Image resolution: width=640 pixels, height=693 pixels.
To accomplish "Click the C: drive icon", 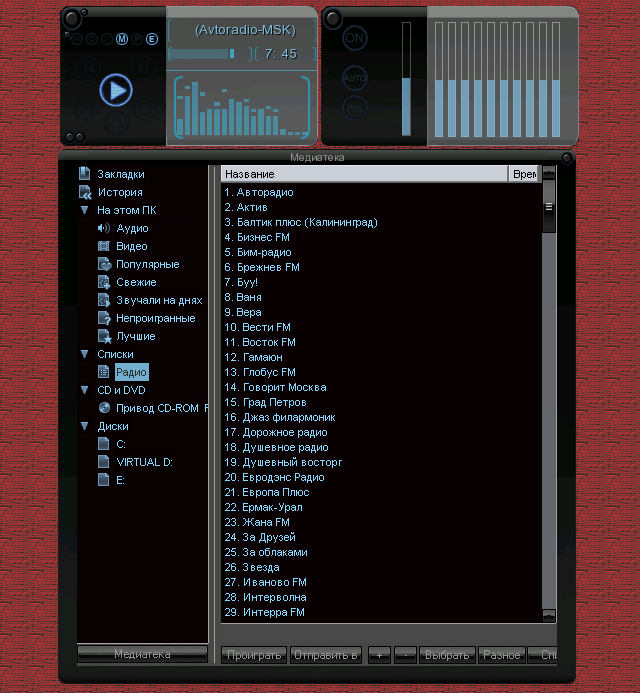I will point(103,444).
